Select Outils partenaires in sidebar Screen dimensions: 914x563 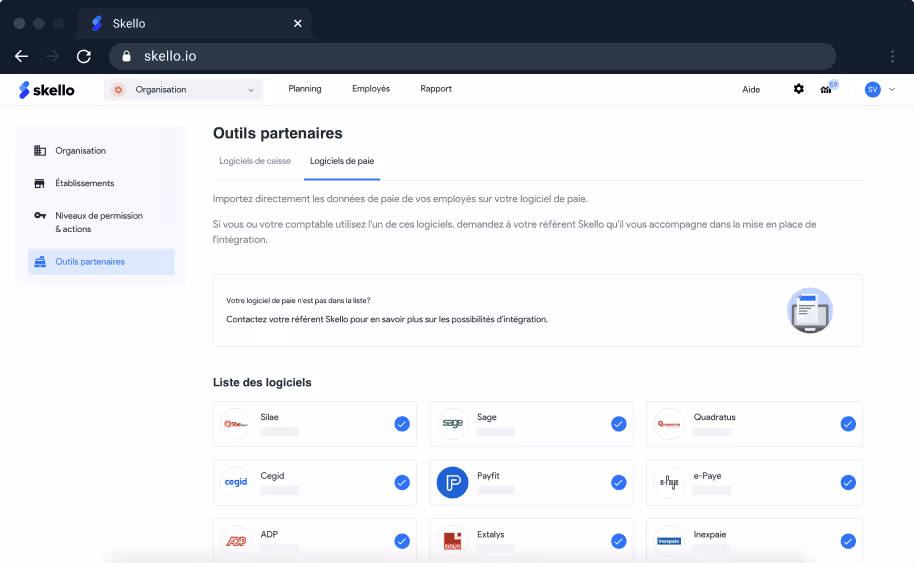tap(101, 262)
